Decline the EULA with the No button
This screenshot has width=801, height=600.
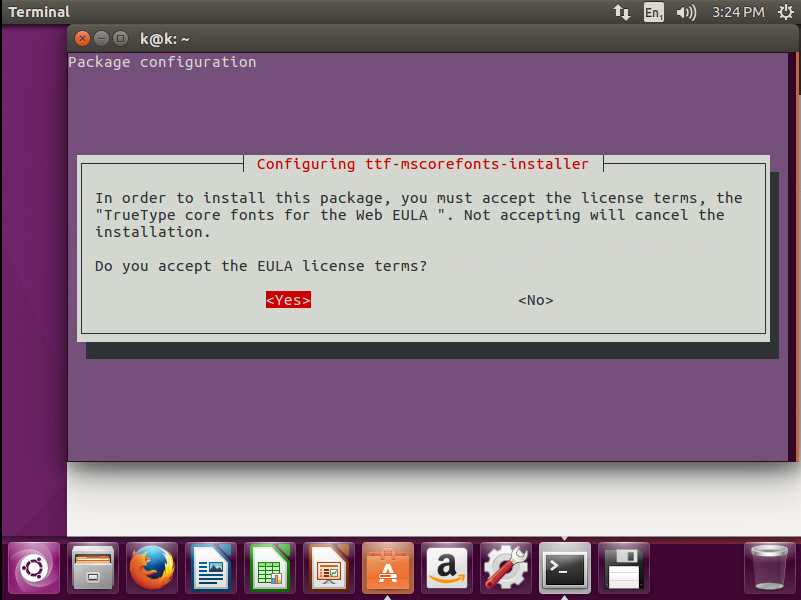pyautogui.click(x=535, y=300)
